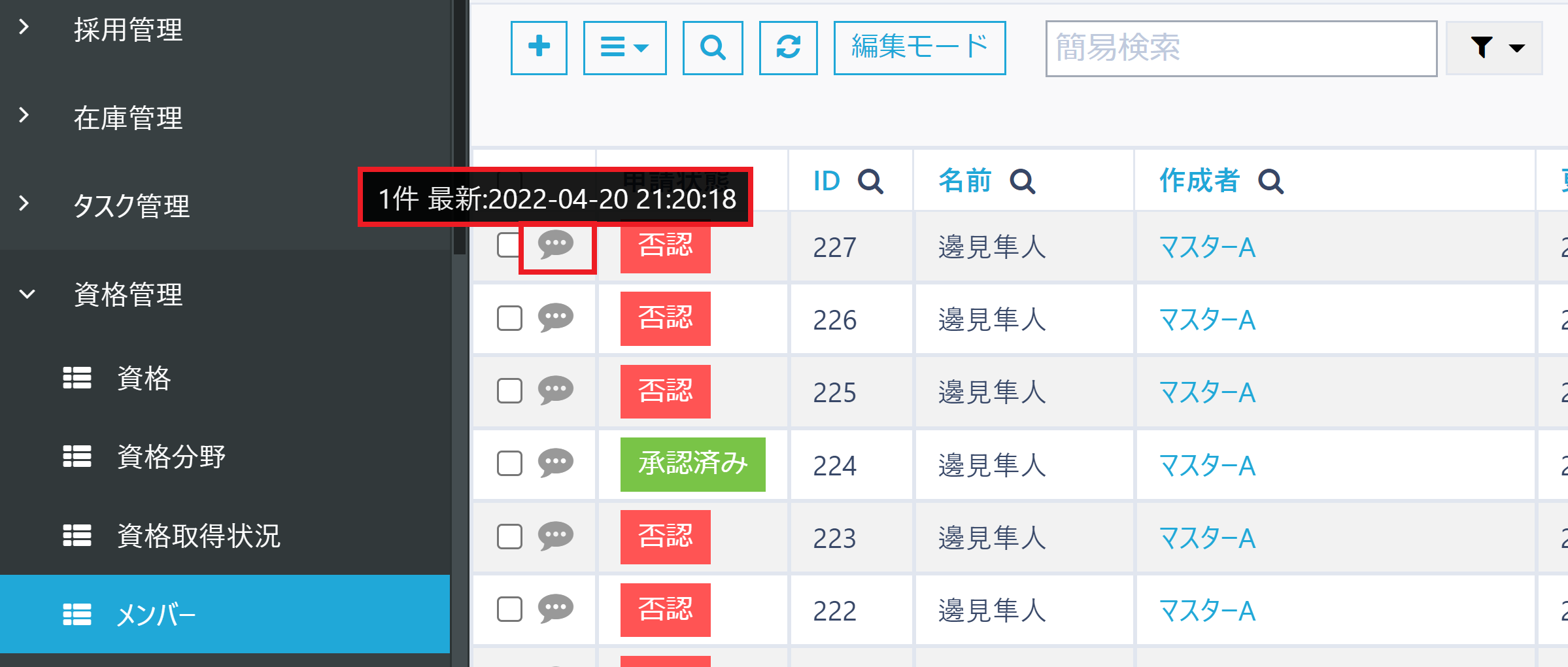The height and width of the screenshot is (667, 1568).
Task: Open the filter dropdown on the right
Action: (1494, 48)
